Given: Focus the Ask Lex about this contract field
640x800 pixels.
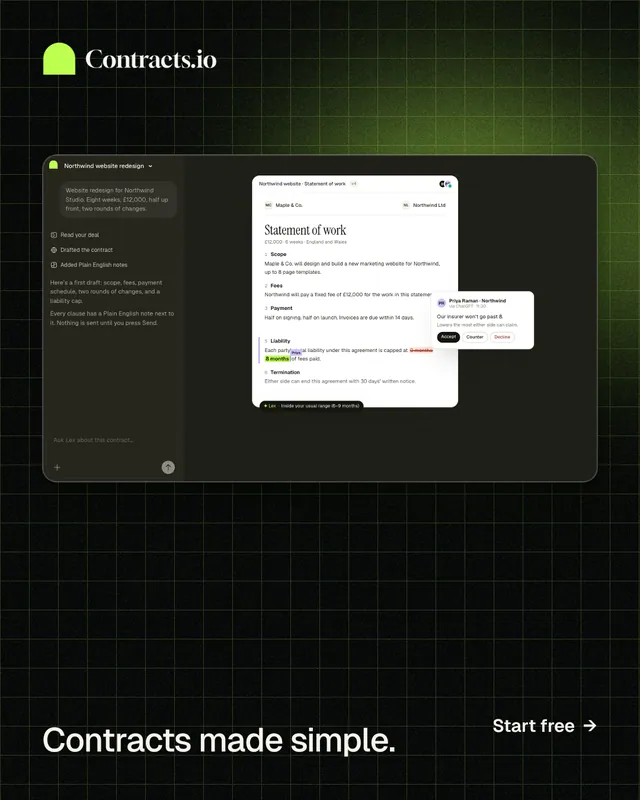Looking at the screenshot, I should (93, 440).
